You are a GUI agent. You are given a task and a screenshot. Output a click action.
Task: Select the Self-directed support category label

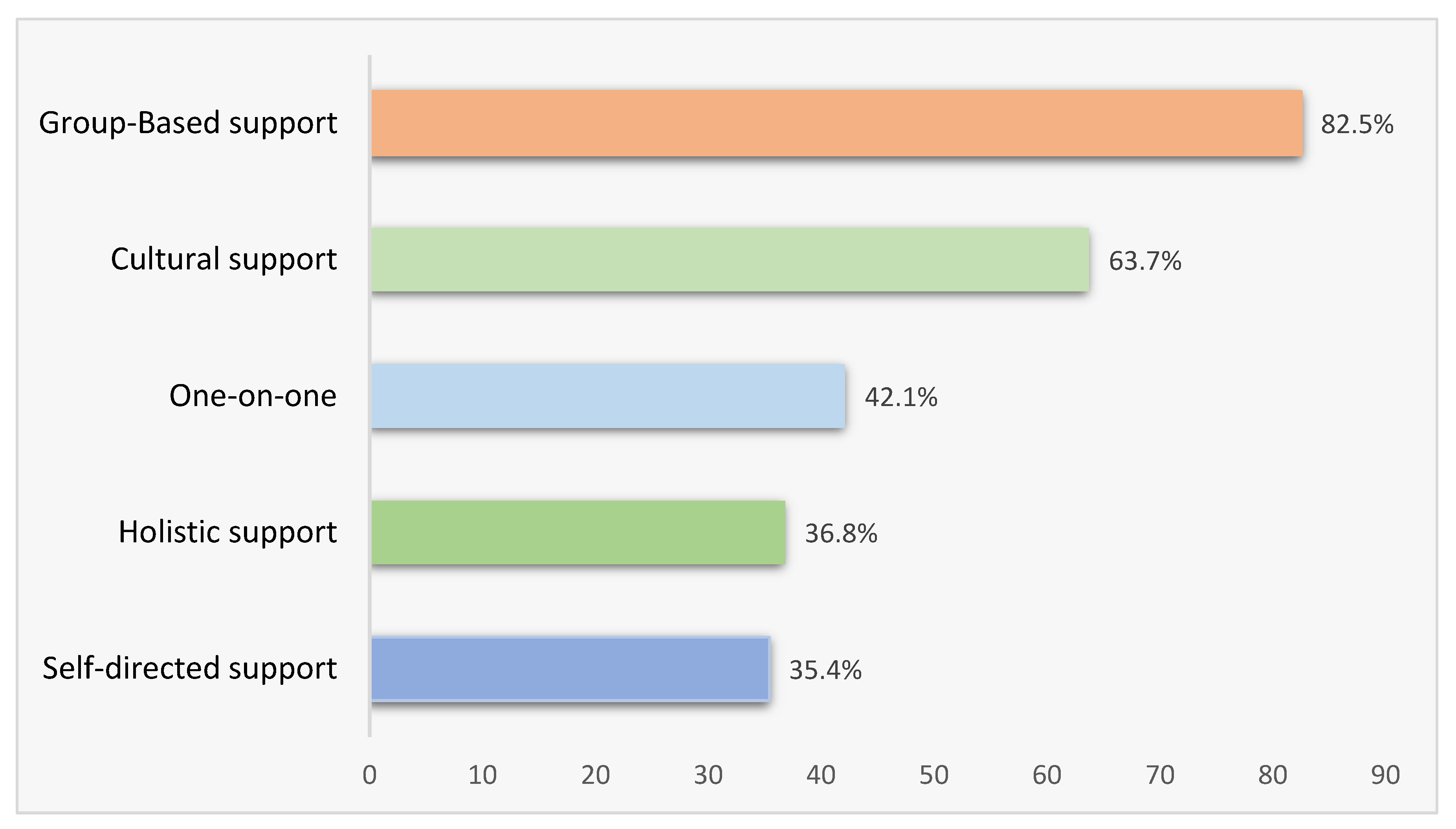(190, 668)
